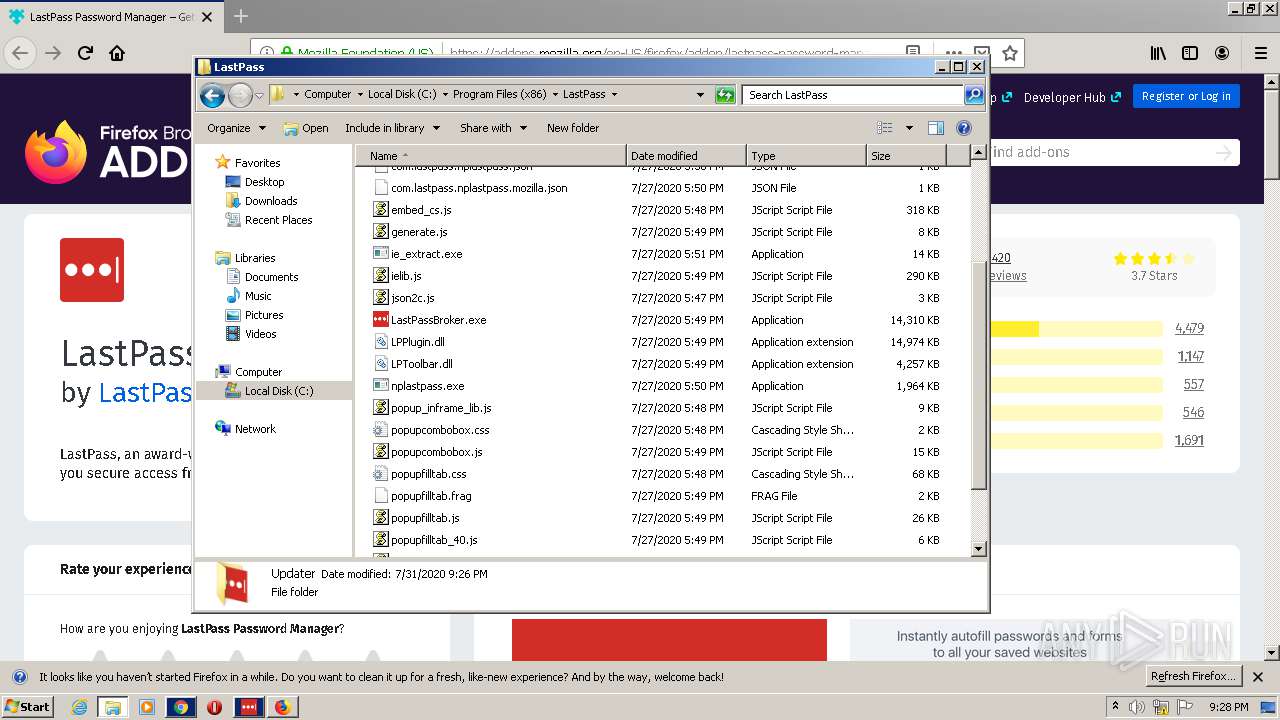Open Firefox hamburger menu

click(1260, 53)
